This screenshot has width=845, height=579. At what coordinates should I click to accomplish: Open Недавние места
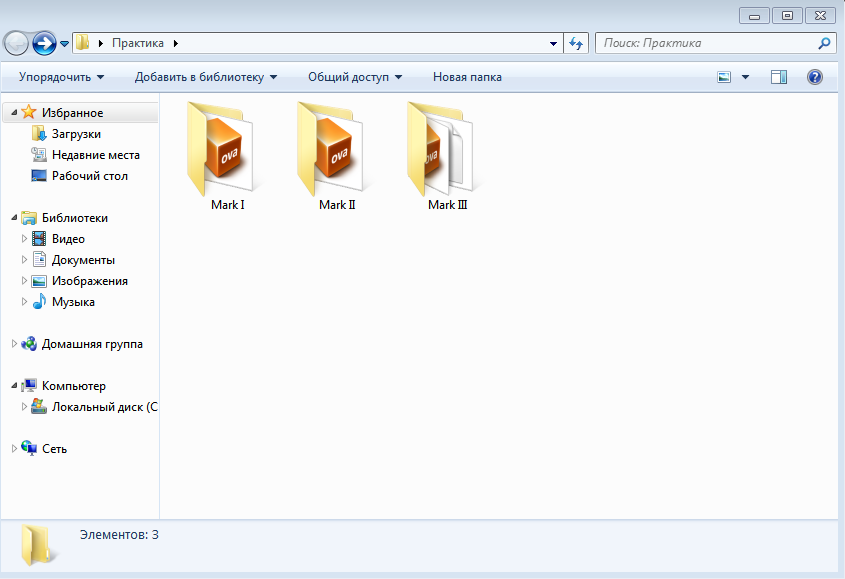pos(96,155)
